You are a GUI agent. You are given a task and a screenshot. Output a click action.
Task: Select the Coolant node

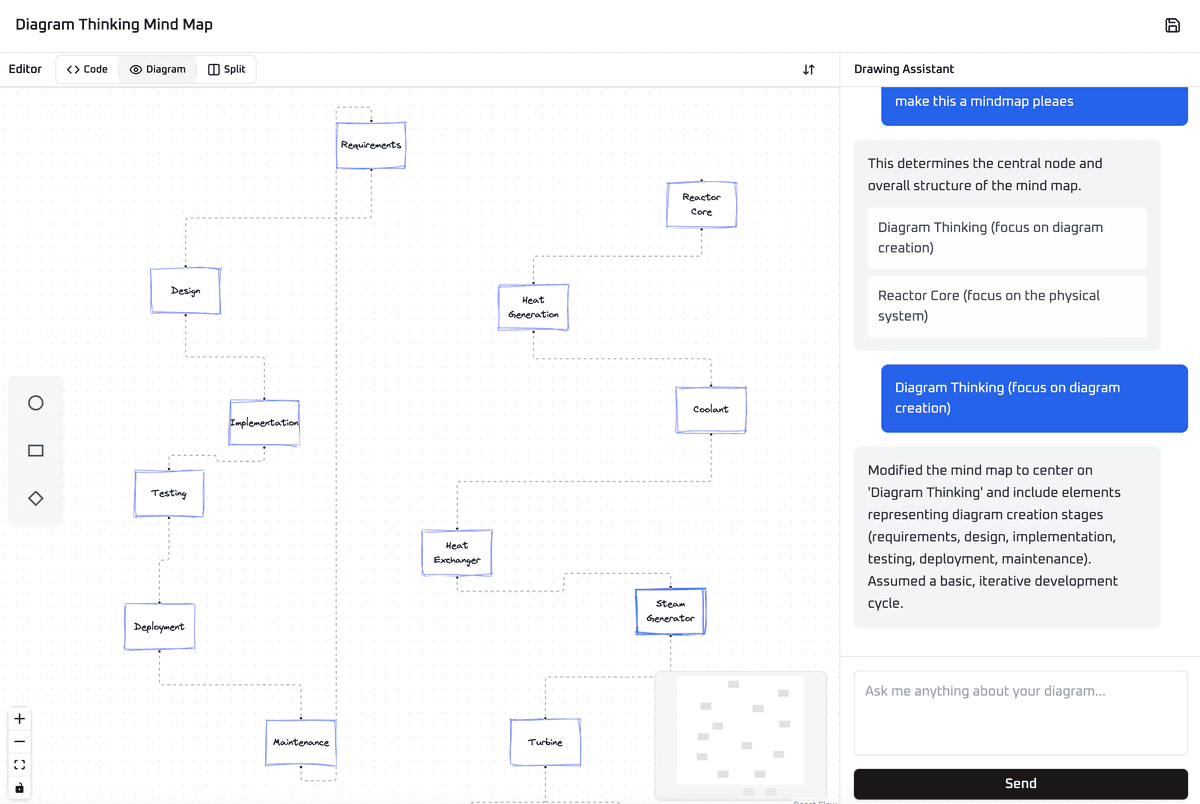pos(711,410)
